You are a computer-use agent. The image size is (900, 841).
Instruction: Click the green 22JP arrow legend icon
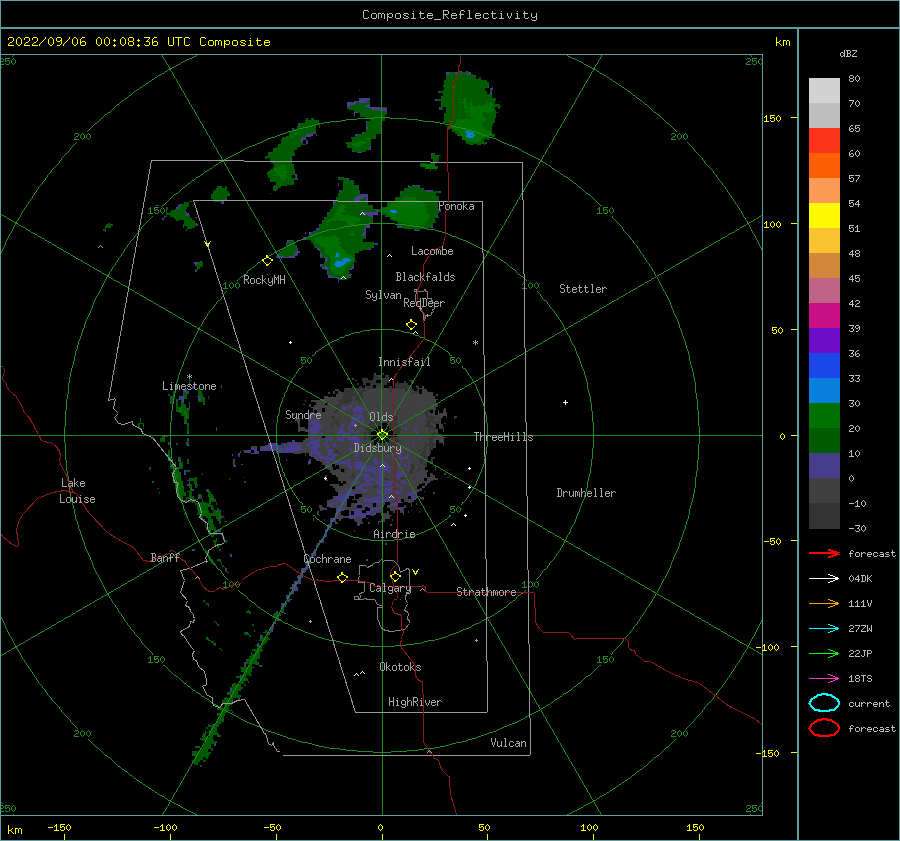click(x=824, y=653)
